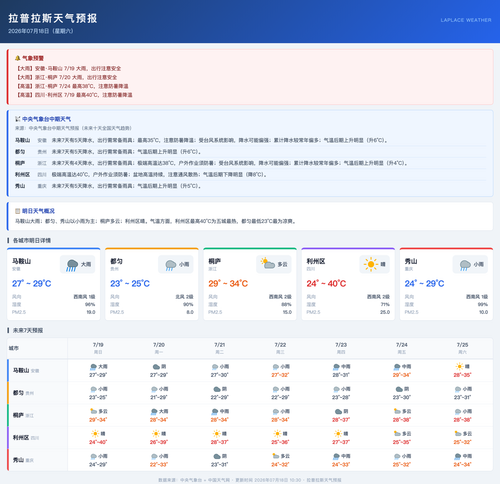The width and height of the screenshot is (500, 484).
Task: Click the alert line 浙江·桐庐 7/20 大雨
Action: click(x=66, y=77)
